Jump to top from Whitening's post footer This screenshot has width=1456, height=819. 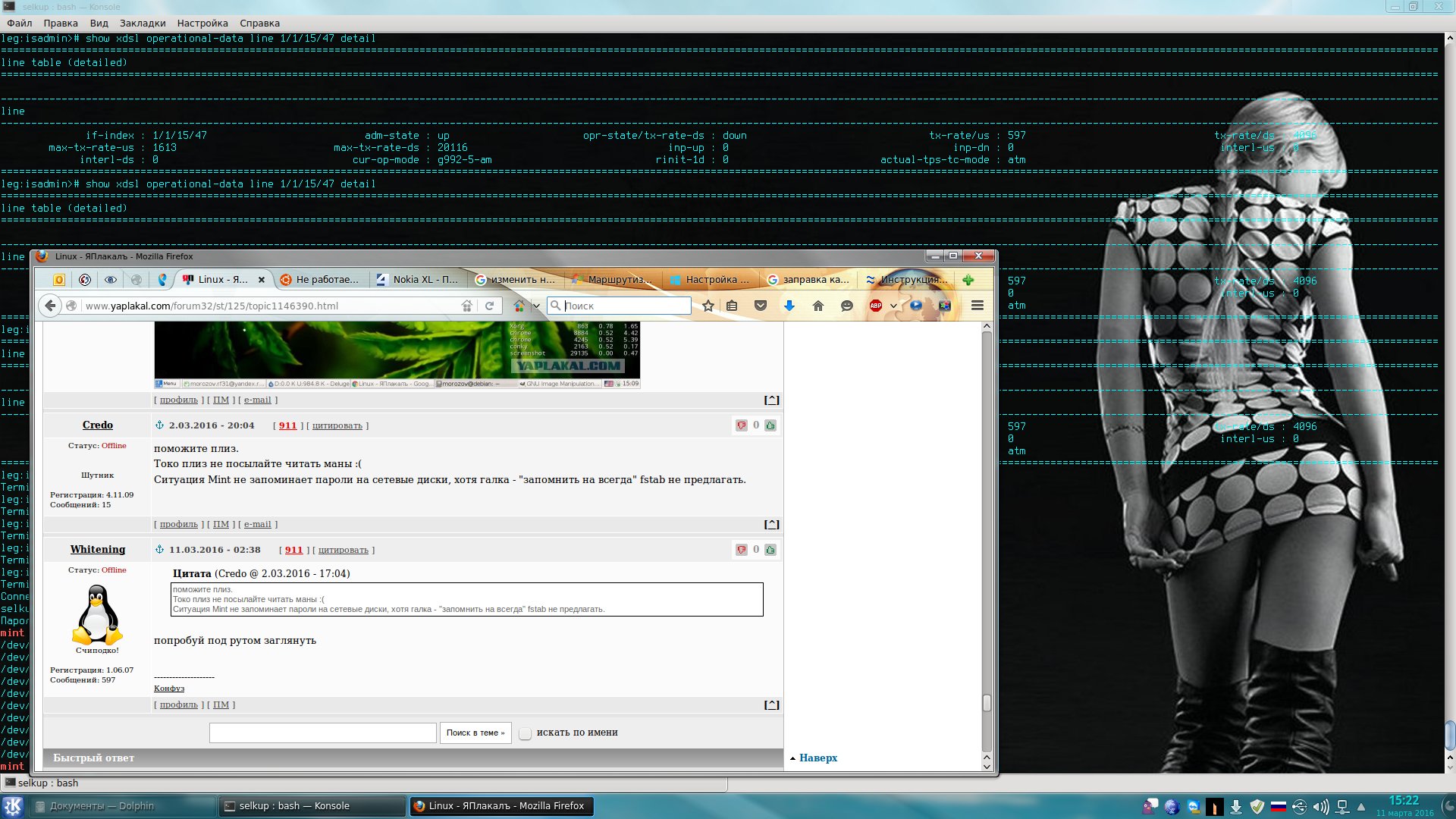(x=771, y=704)
